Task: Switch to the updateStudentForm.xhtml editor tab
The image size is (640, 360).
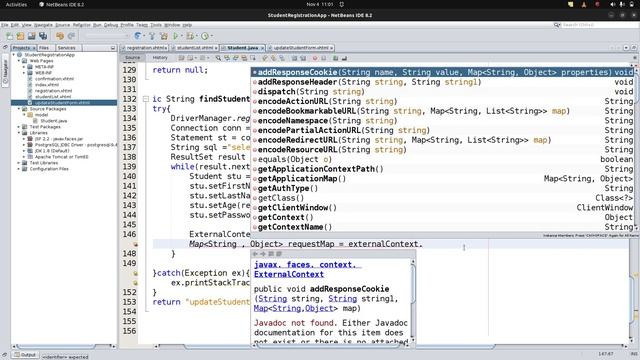Action: point(301,48)
